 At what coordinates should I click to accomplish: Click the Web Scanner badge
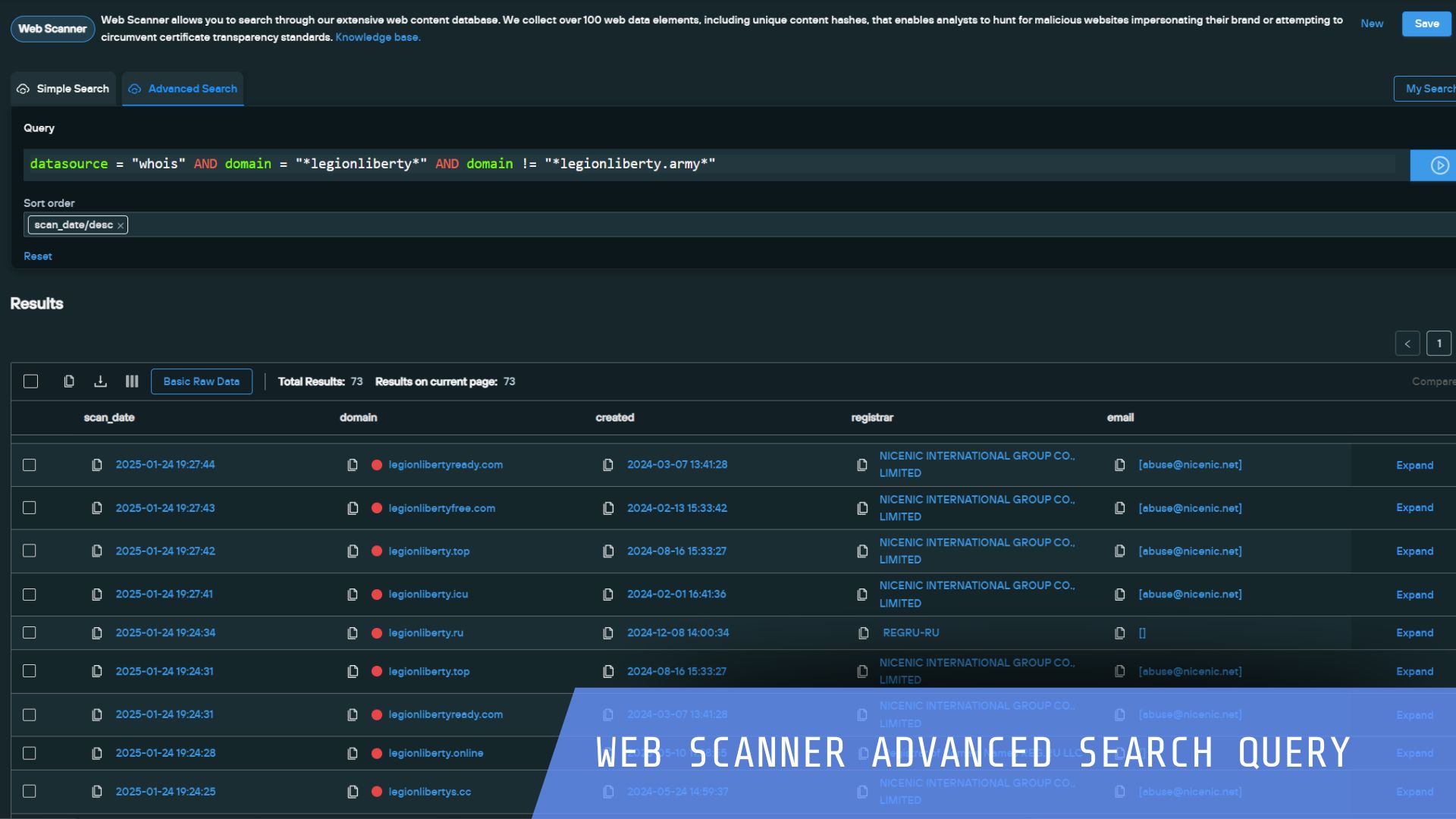click(x=52, y=29)
